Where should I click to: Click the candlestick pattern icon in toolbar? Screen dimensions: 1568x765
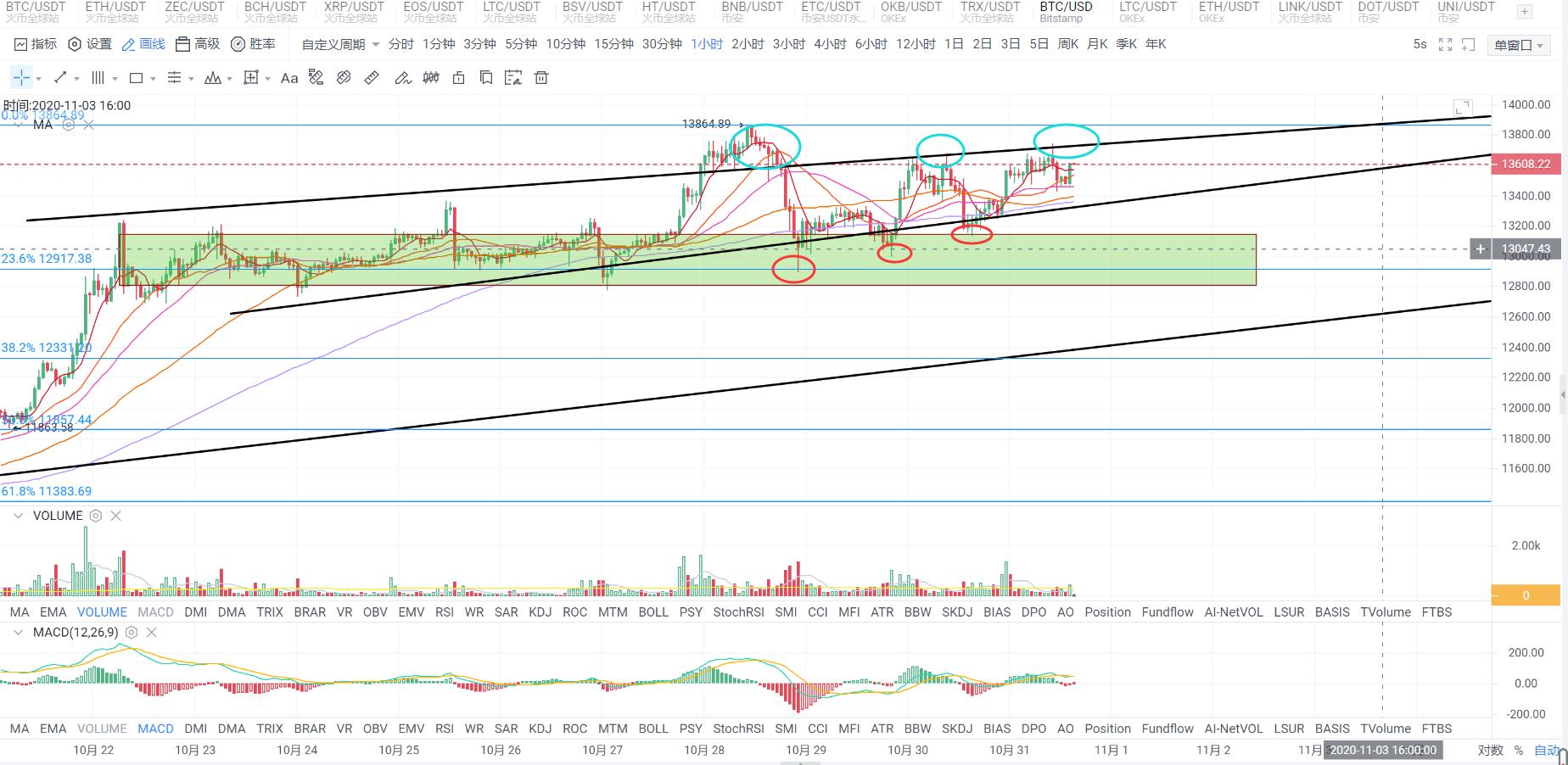click(x=431, y=78)
